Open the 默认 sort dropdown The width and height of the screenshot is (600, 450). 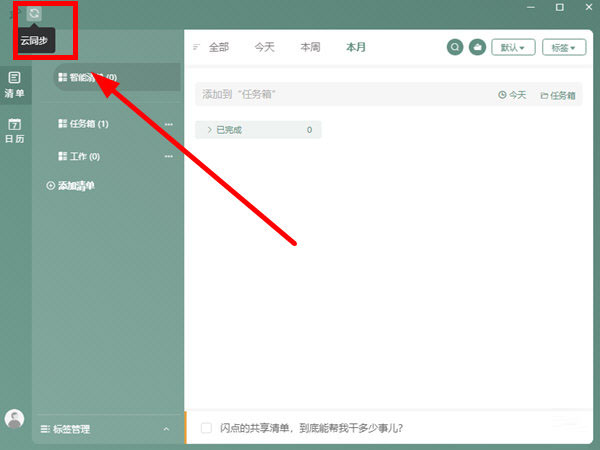tap(514, 47)
